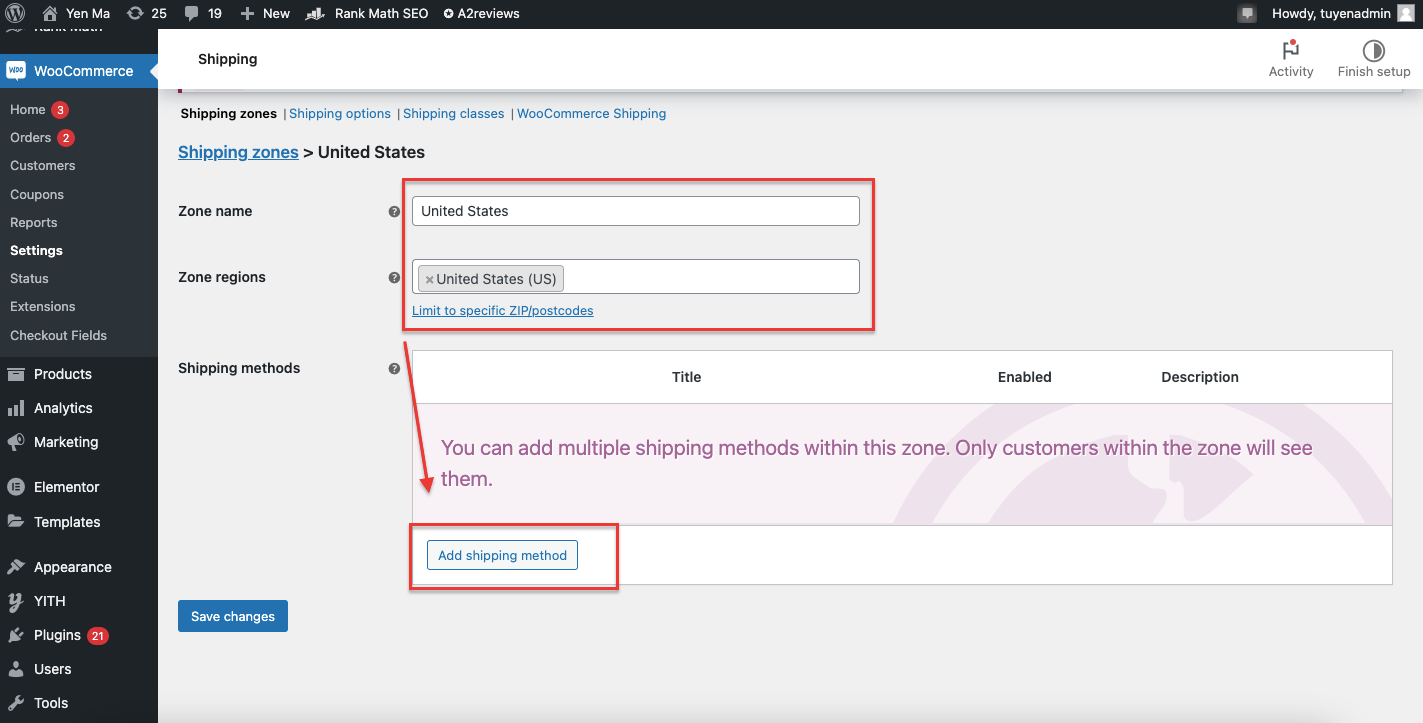Click the YITH sidebar icon
Viewport: 1423px width, 723px height.
pos(16,601)
